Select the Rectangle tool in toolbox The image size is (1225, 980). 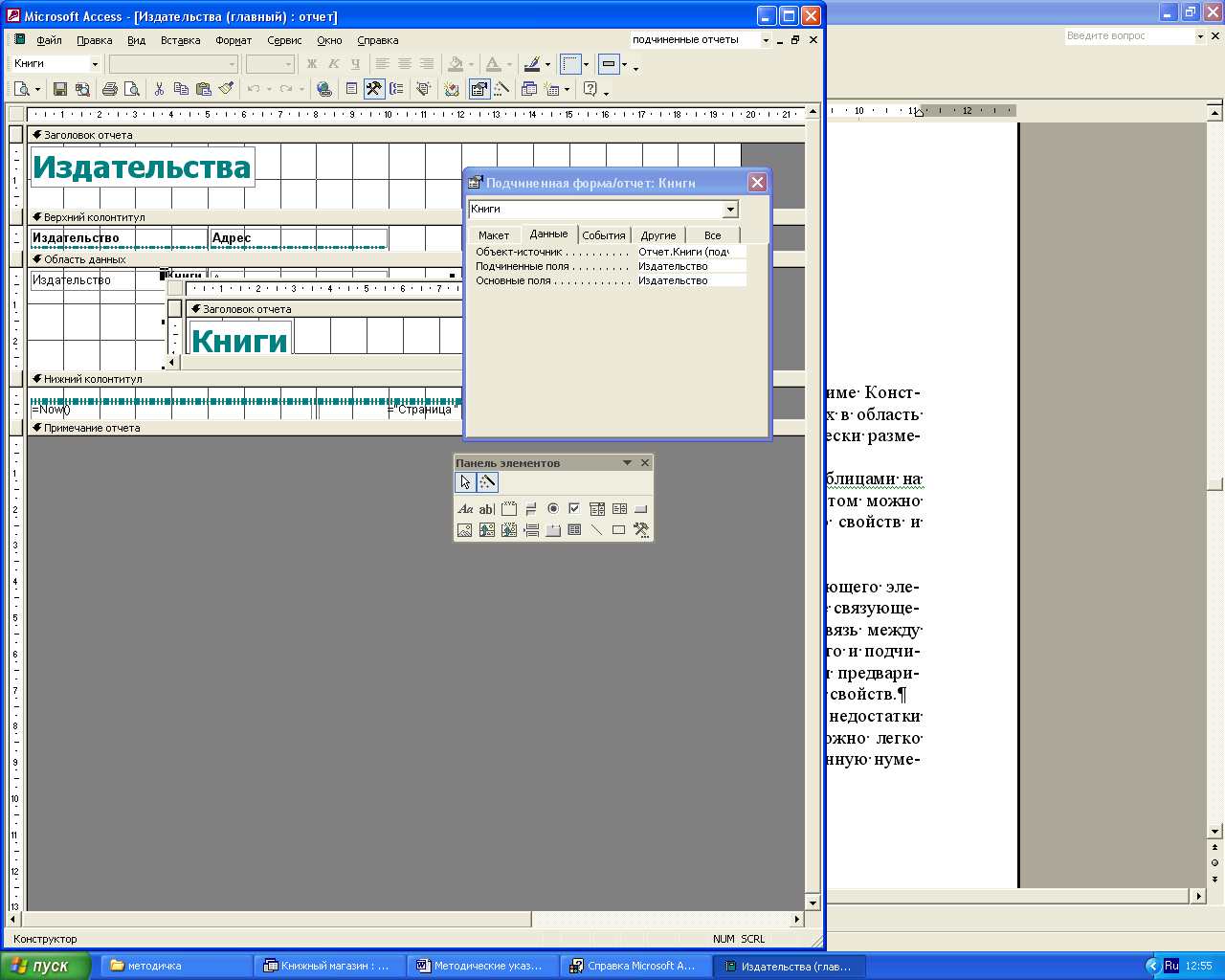coord(619,530)
